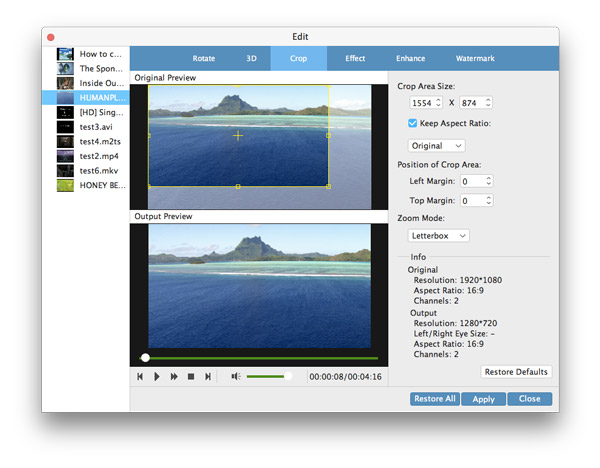This screenshot has width=600, height=468.
Task: Click the crop height stepper
Action: pos(488,103)
